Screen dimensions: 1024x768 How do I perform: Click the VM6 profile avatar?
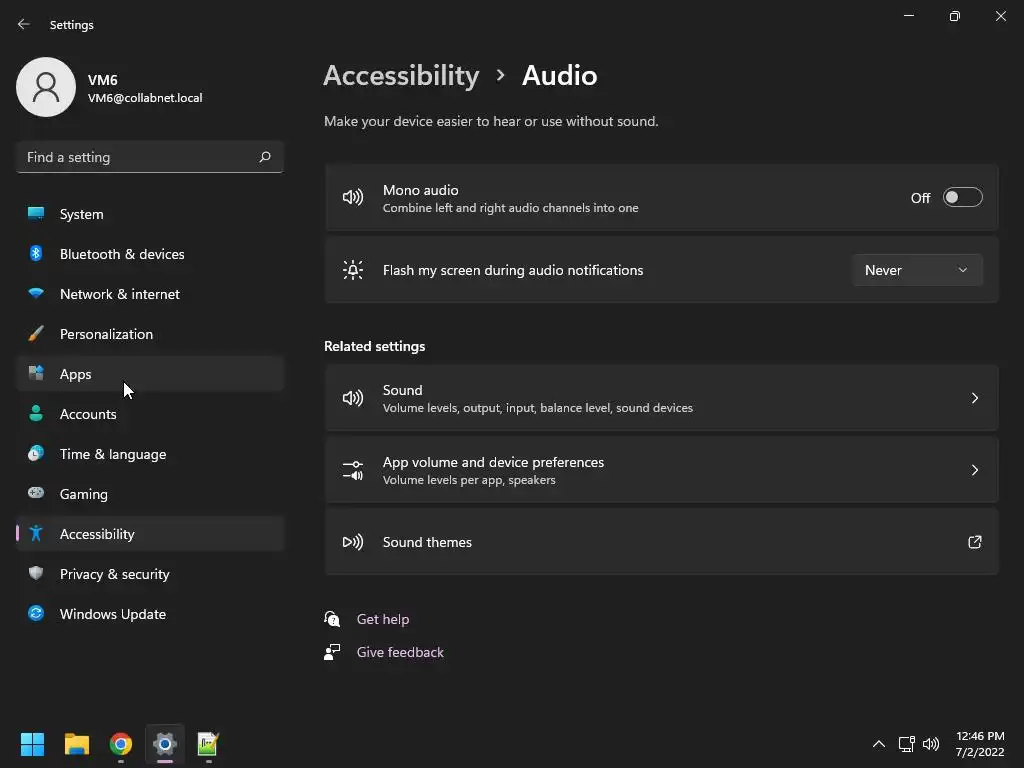tap(46, 87)
